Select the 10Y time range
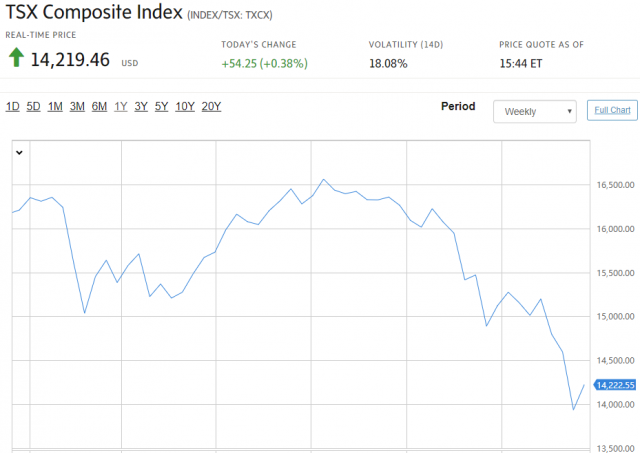Viewport: 640px width, 453px height. (x=185, y=107)
